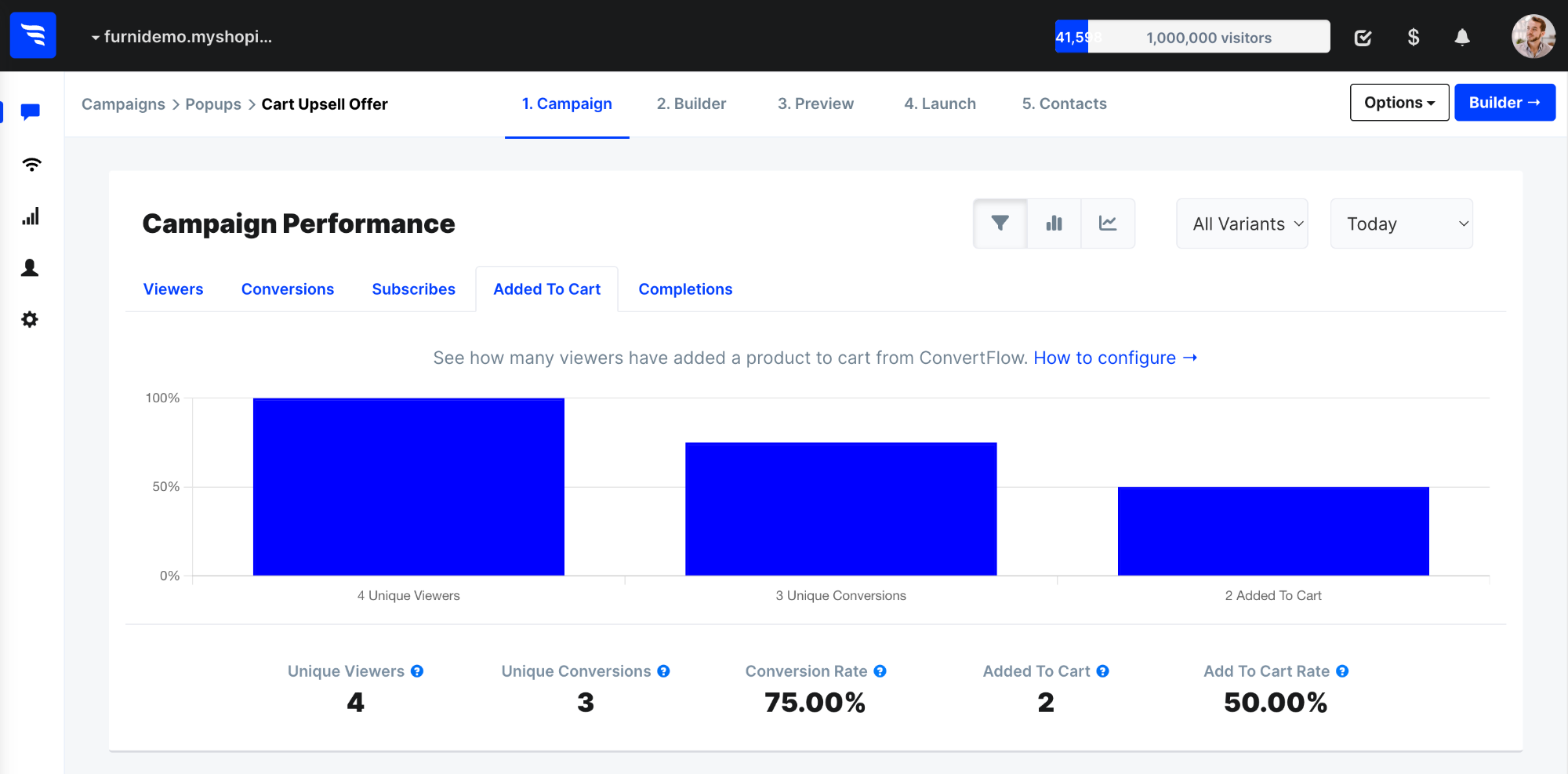Screen dimensions: 1568x774
Task: Open the settings gear icon in sidebar
Action: (31, 319)
